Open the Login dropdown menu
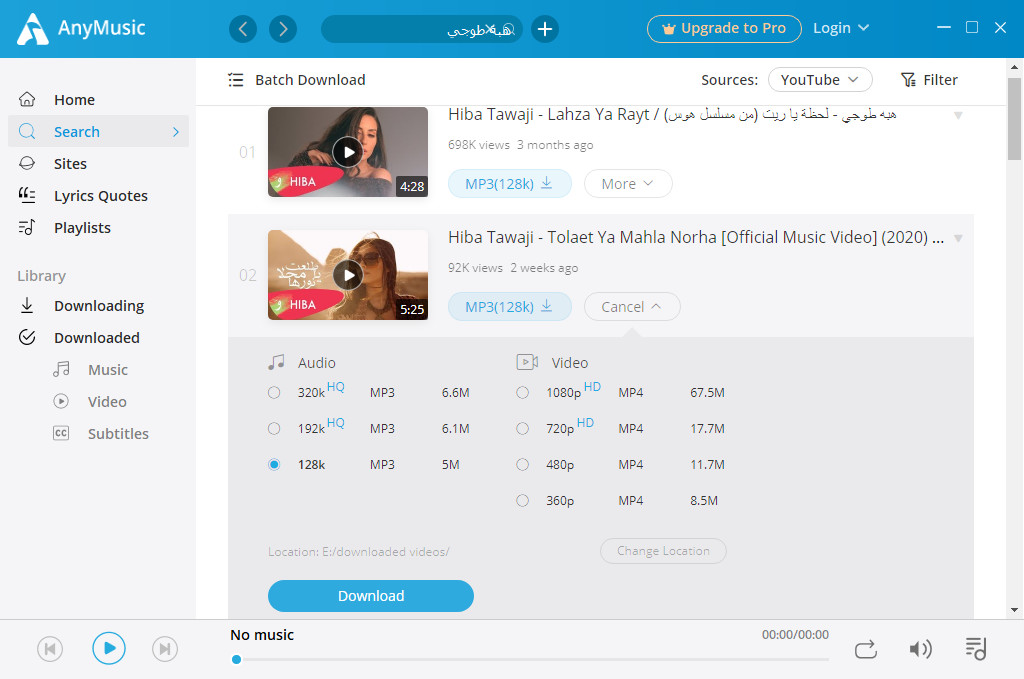 coord(840,28)
